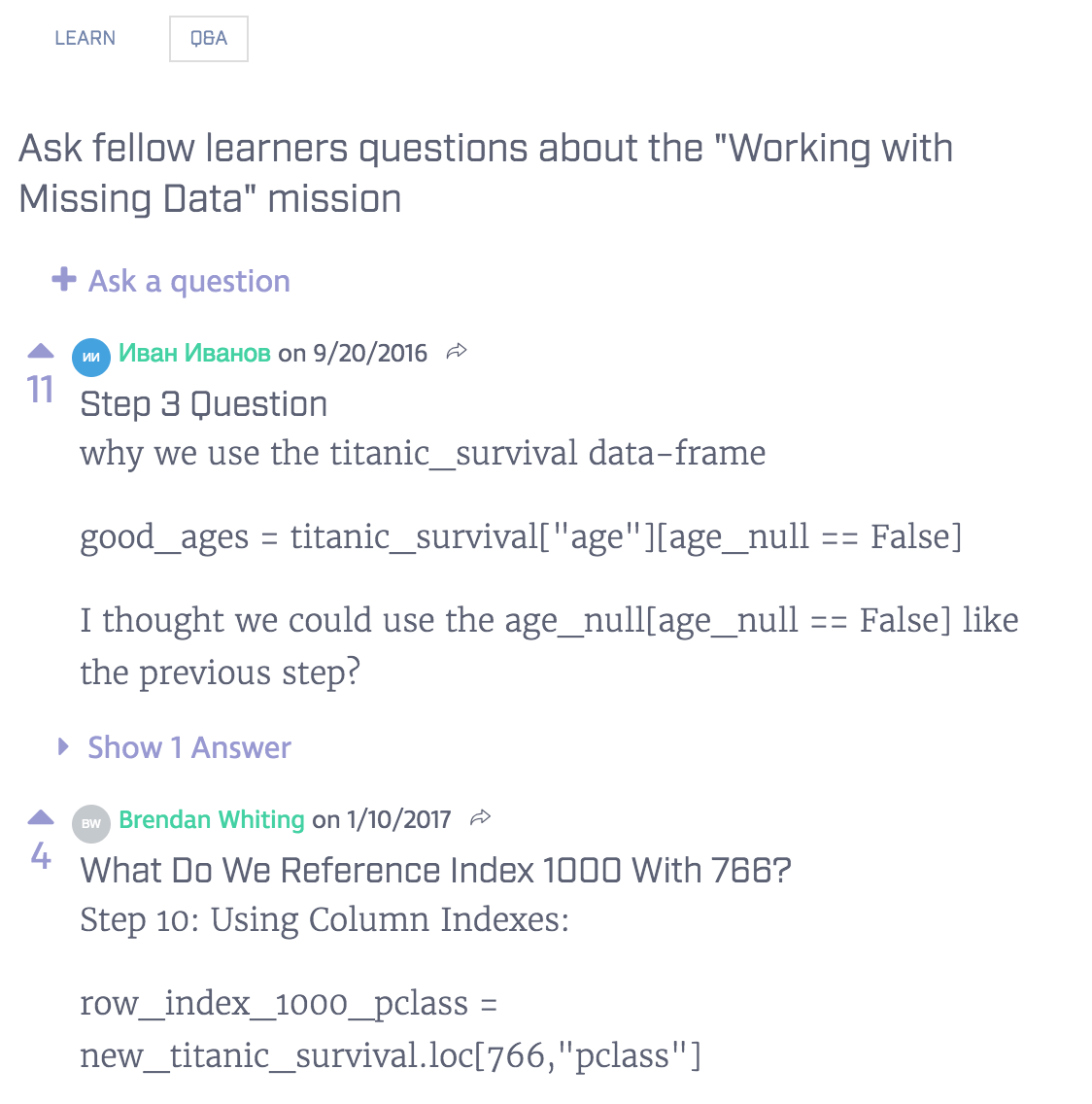The width and height of the screenshot is (1092, 1104).
Task: Click the vote count 4
Action: pyautogui.click(x=40, y=855)
